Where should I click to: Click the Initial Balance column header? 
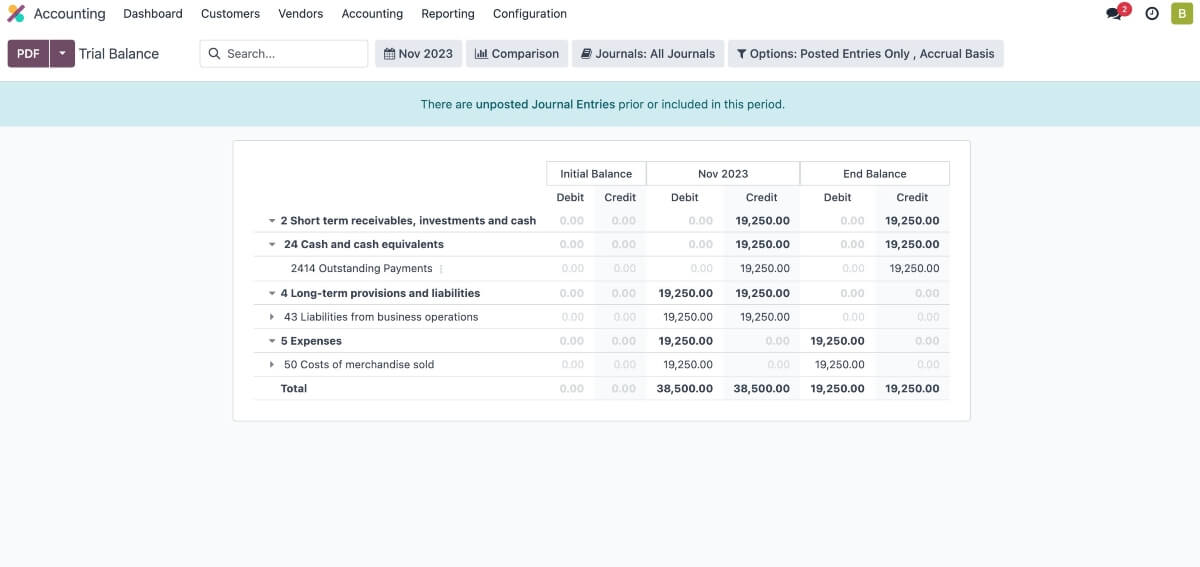click(596, 174)
